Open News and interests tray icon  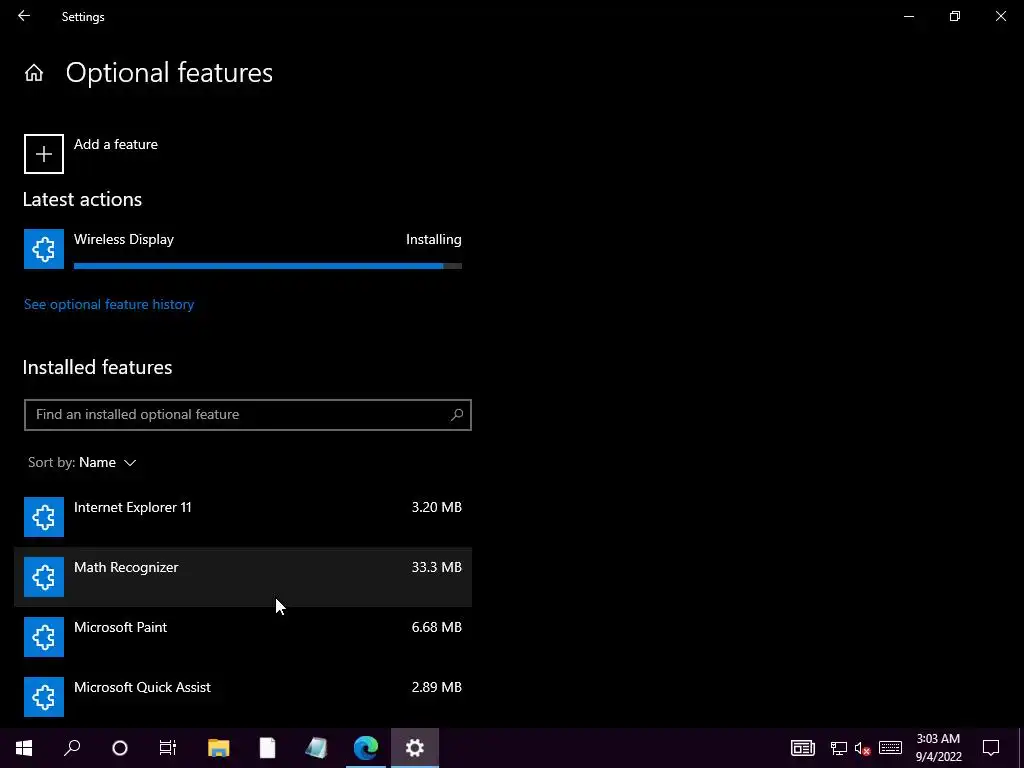[803, 748]
